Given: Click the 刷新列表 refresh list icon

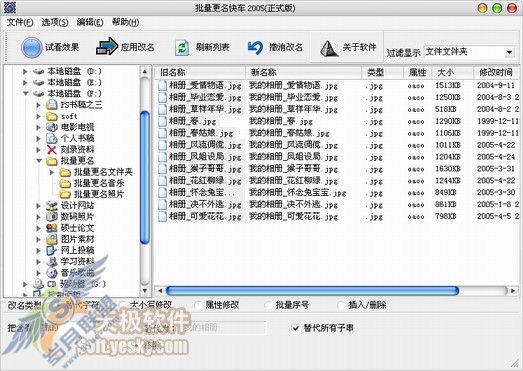Looking at the screenshot, I should [x=182, y=47].
